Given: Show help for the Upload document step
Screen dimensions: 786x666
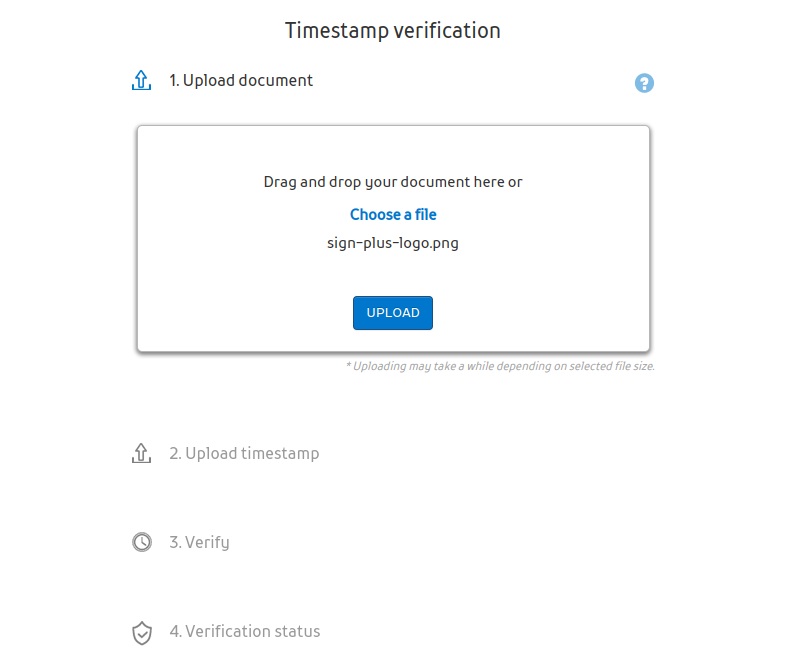Looking at the screenshot, I should click(644, 83).
